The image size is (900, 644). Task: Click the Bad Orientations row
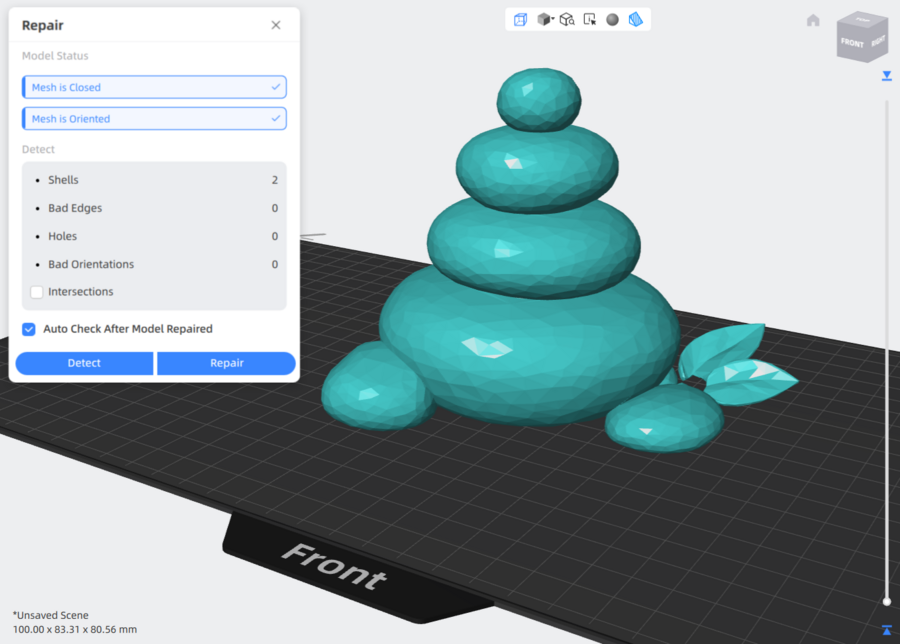(156, 265)
